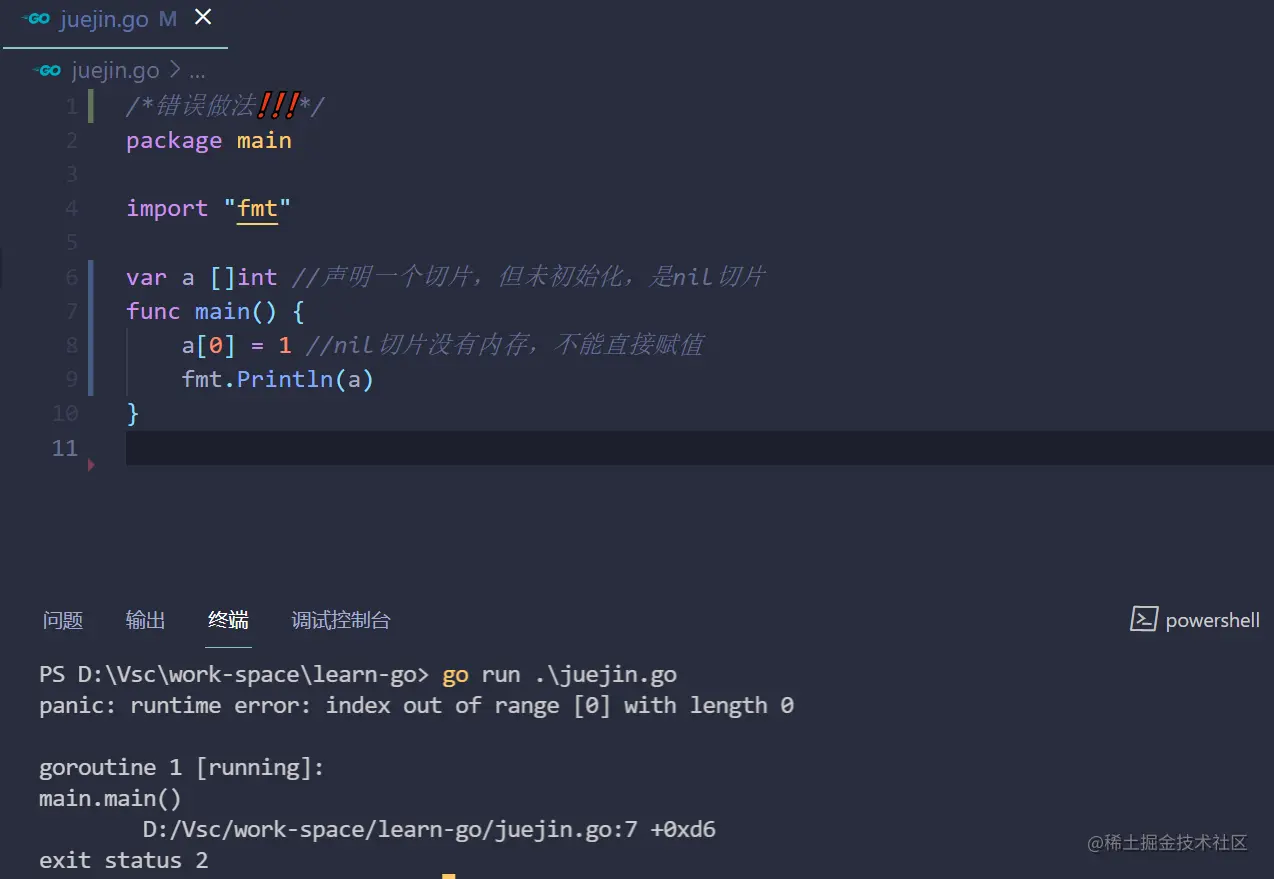Select juejin.go in the breadcrumb path
Screen dimensions: 1274x879
coord(115,71)
